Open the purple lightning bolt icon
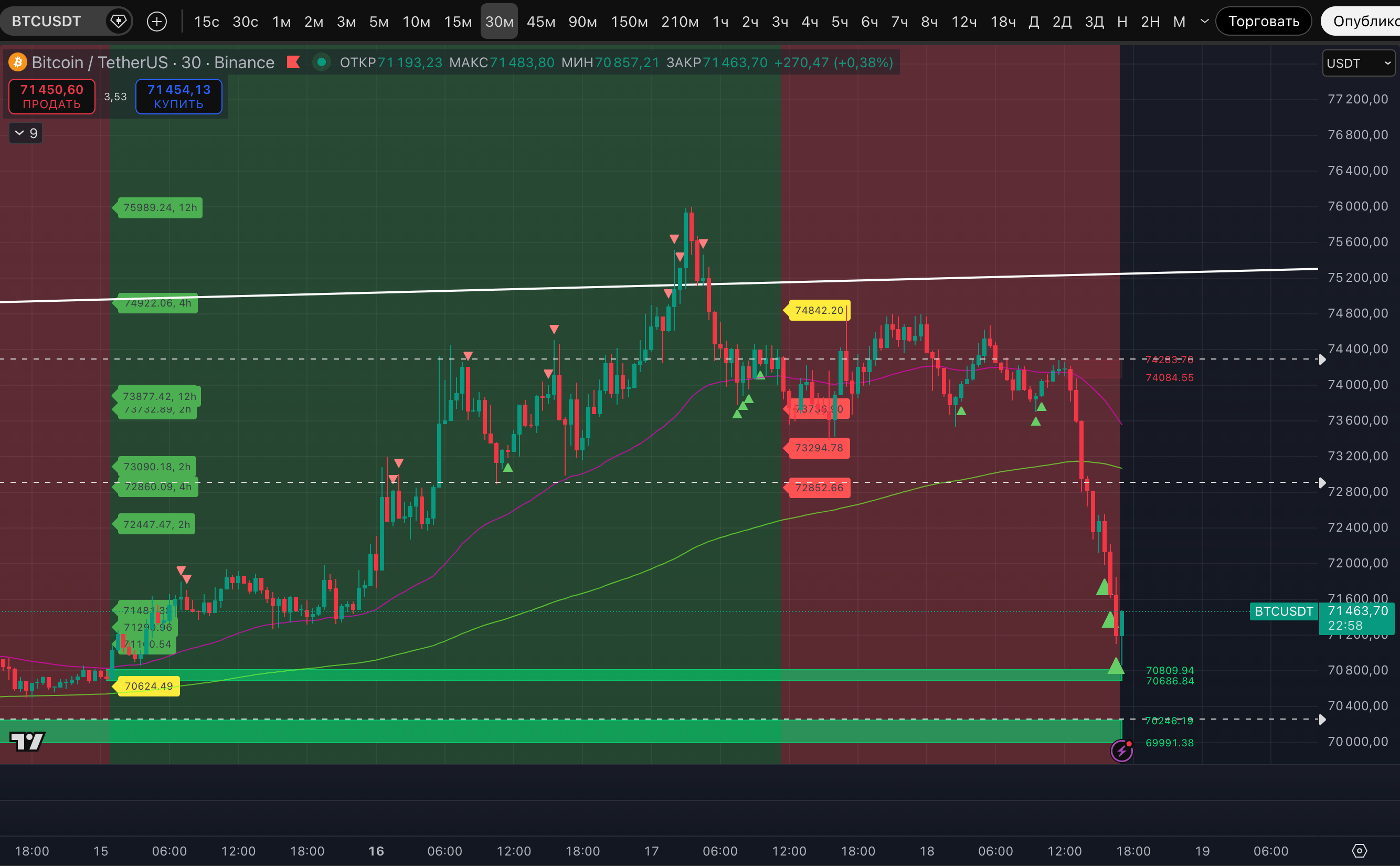Viewport: 1400px width, 866px height. point(1121,751)
